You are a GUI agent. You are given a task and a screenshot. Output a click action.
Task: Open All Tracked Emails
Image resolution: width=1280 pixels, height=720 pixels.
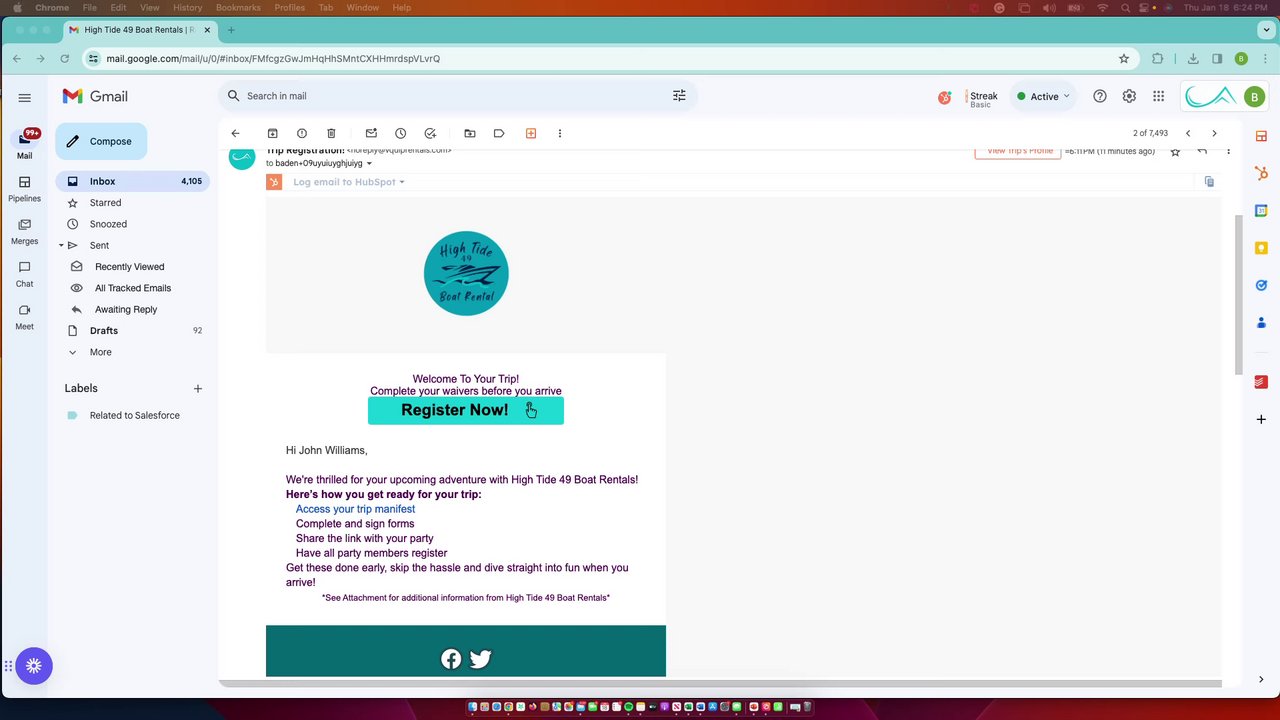point(133,288)
